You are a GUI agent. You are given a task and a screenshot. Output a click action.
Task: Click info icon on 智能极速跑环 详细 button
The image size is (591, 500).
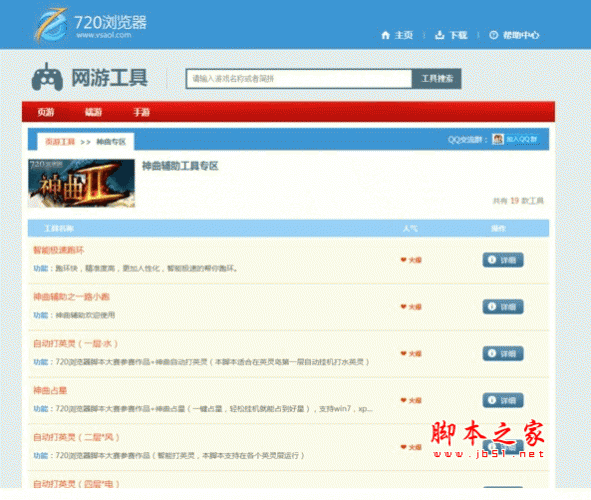point(492,260)
